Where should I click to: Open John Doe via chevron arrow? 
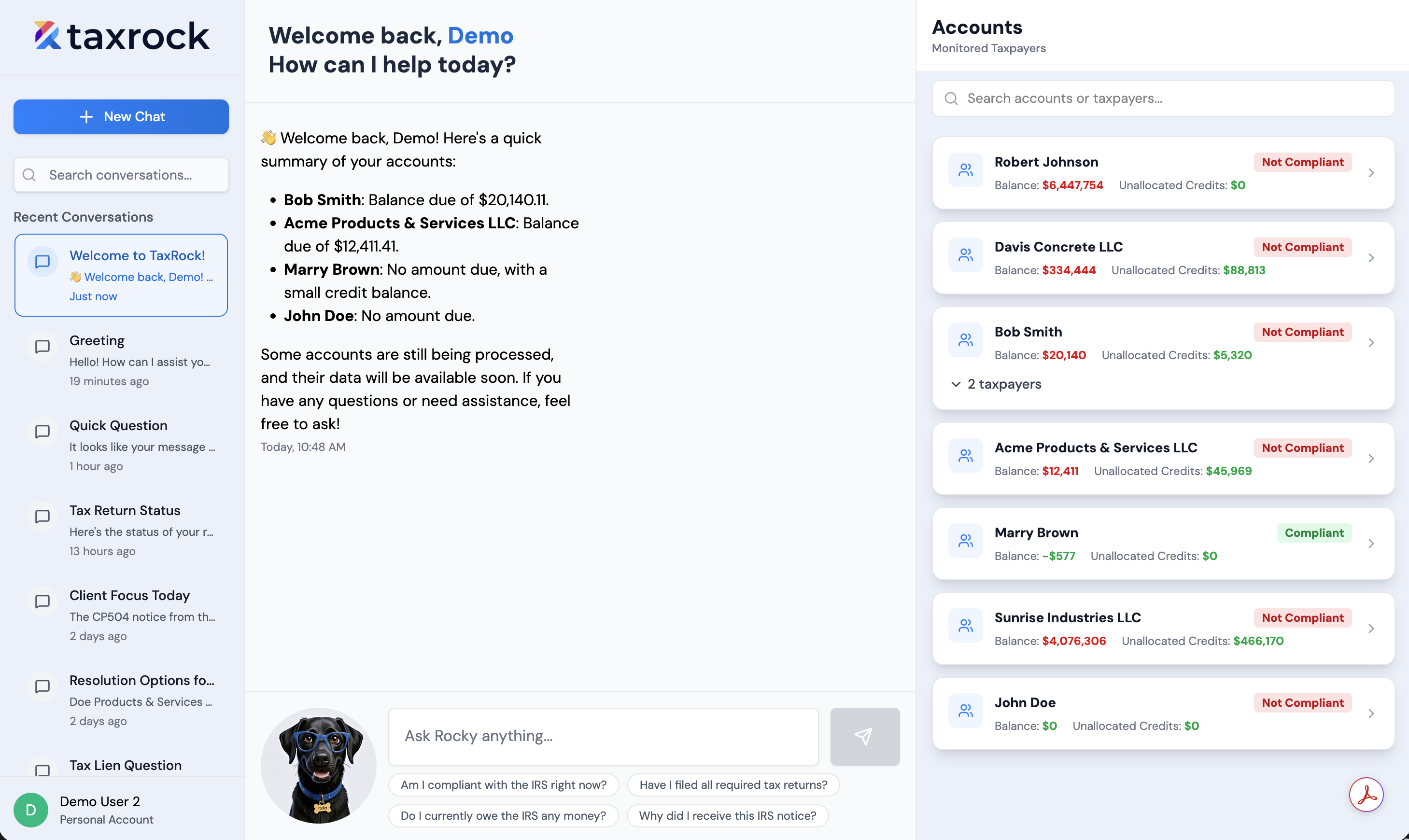pyautogui.click(x=1371, y=714)
